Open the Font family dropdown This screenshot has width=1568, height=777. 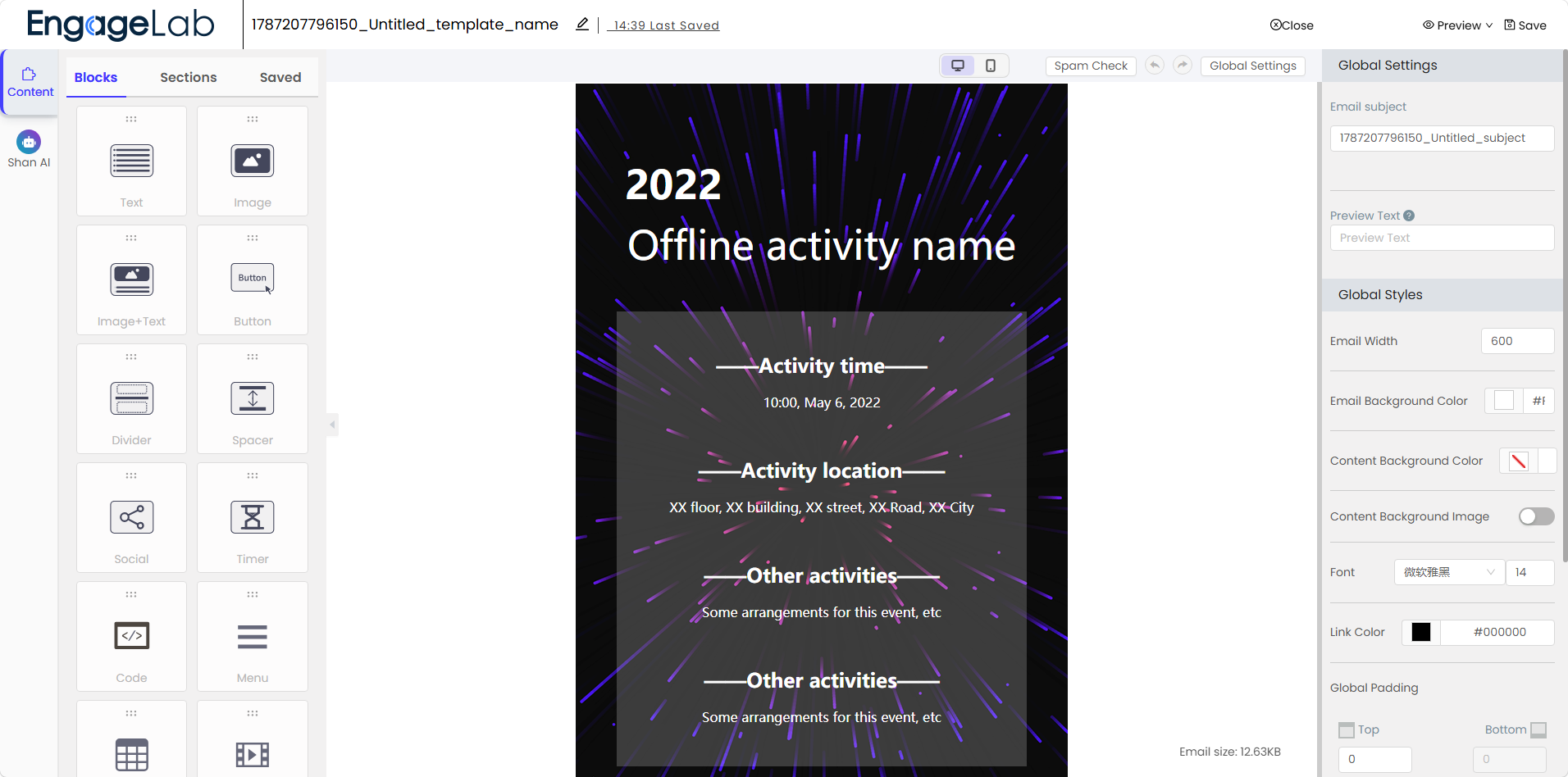coord(1449,572)
